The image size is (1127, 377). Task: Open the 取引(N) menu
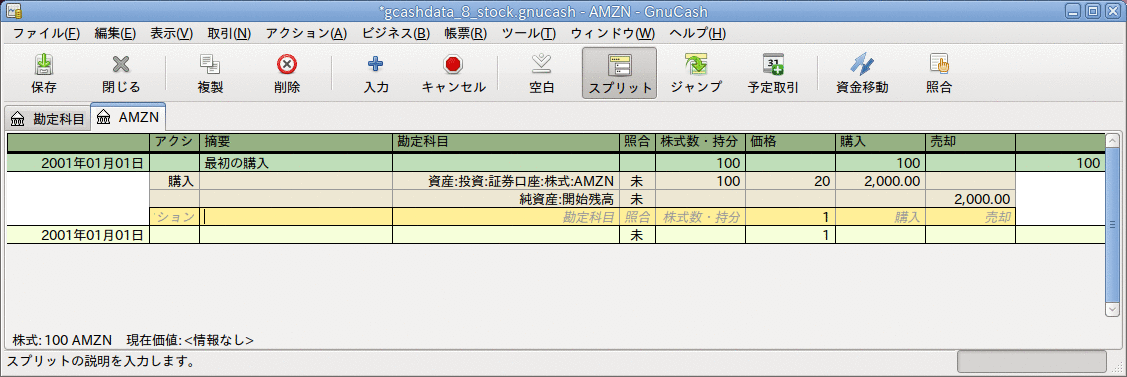click(229, 33)
